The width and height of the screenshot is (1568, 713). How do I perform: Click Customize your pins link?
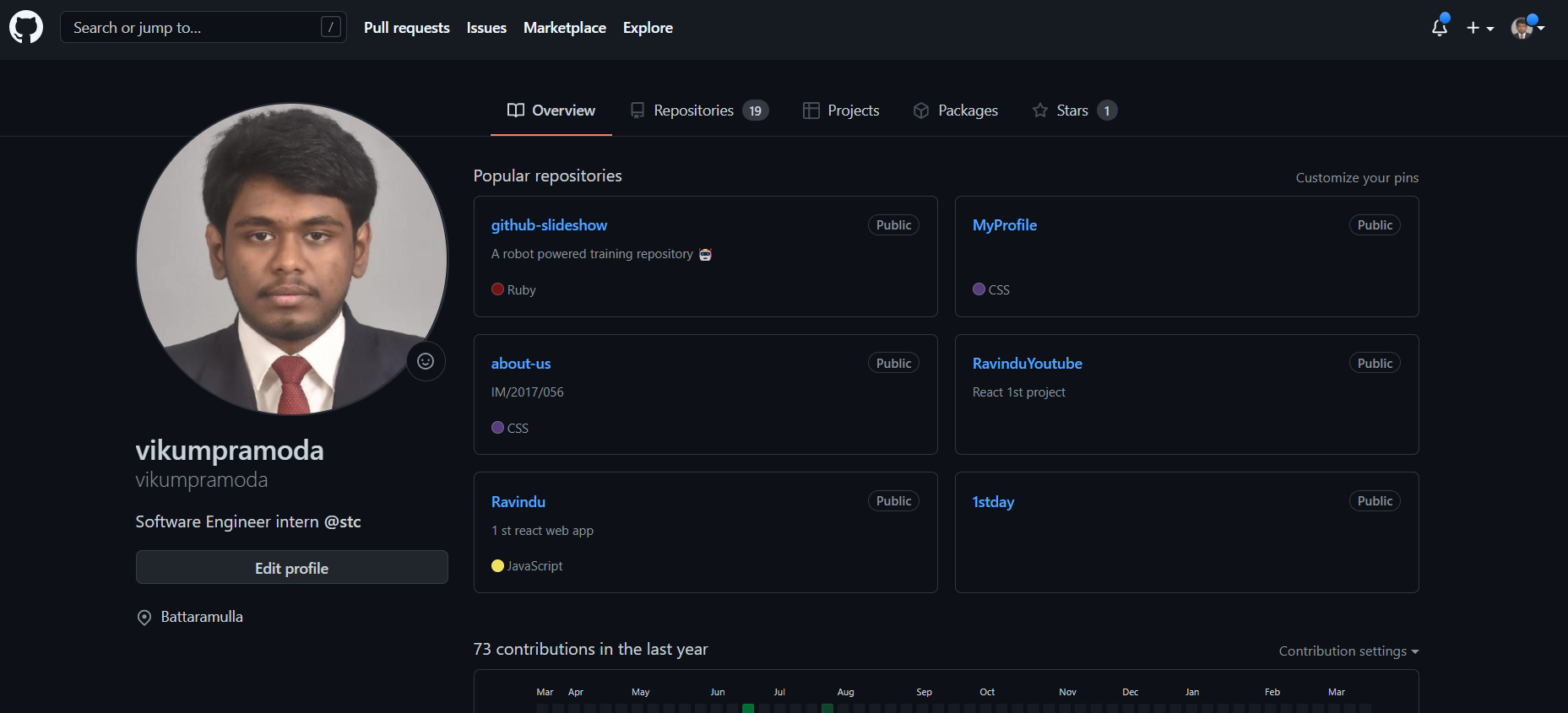point(1356,178)
